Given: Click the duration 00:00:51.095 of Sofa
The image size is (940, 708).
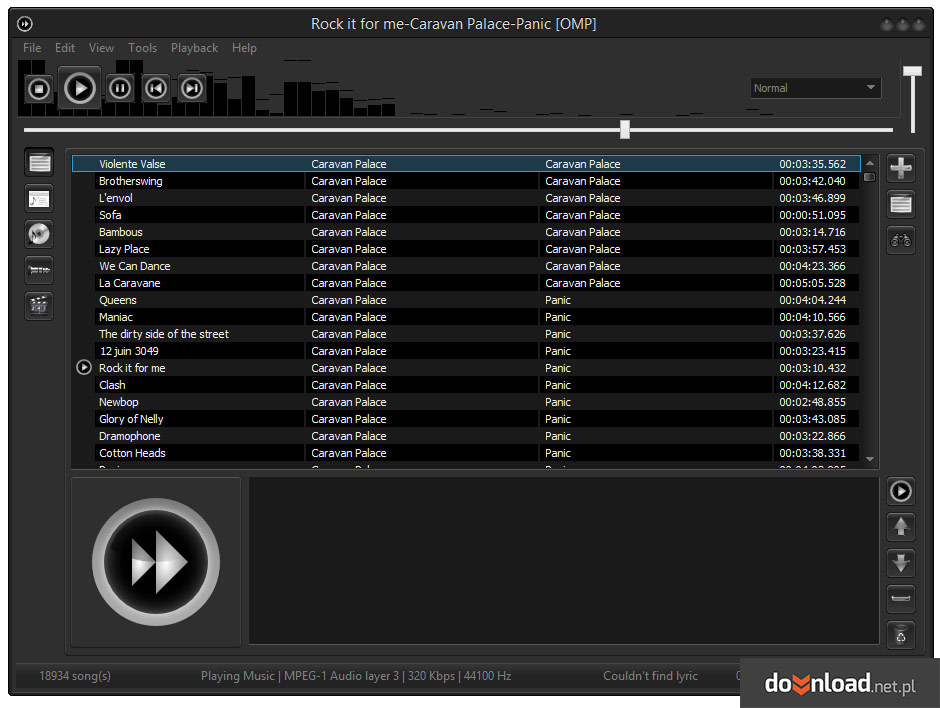Looking at the screenshot, I should pyautogui.click(x=812, y=215).
